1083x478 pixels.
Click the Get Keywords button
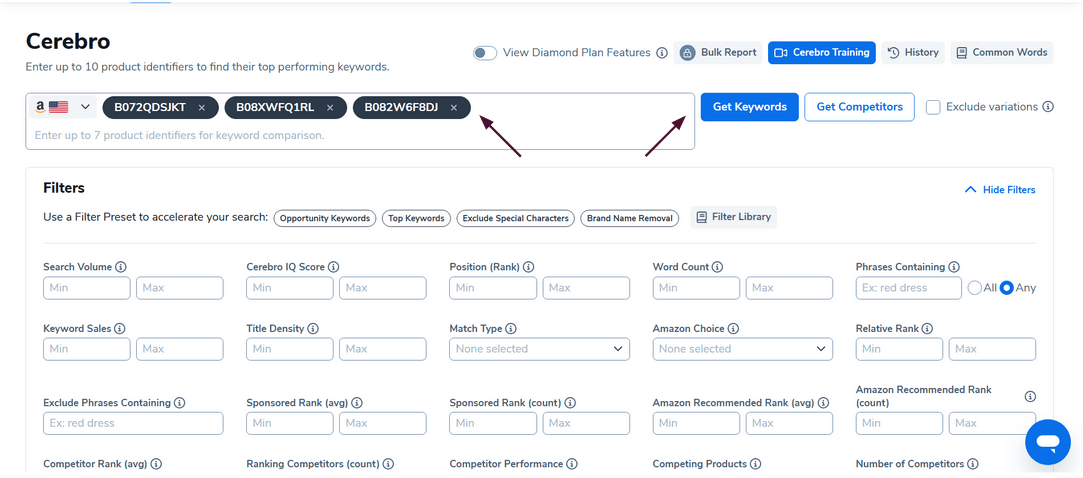(749, 107)
